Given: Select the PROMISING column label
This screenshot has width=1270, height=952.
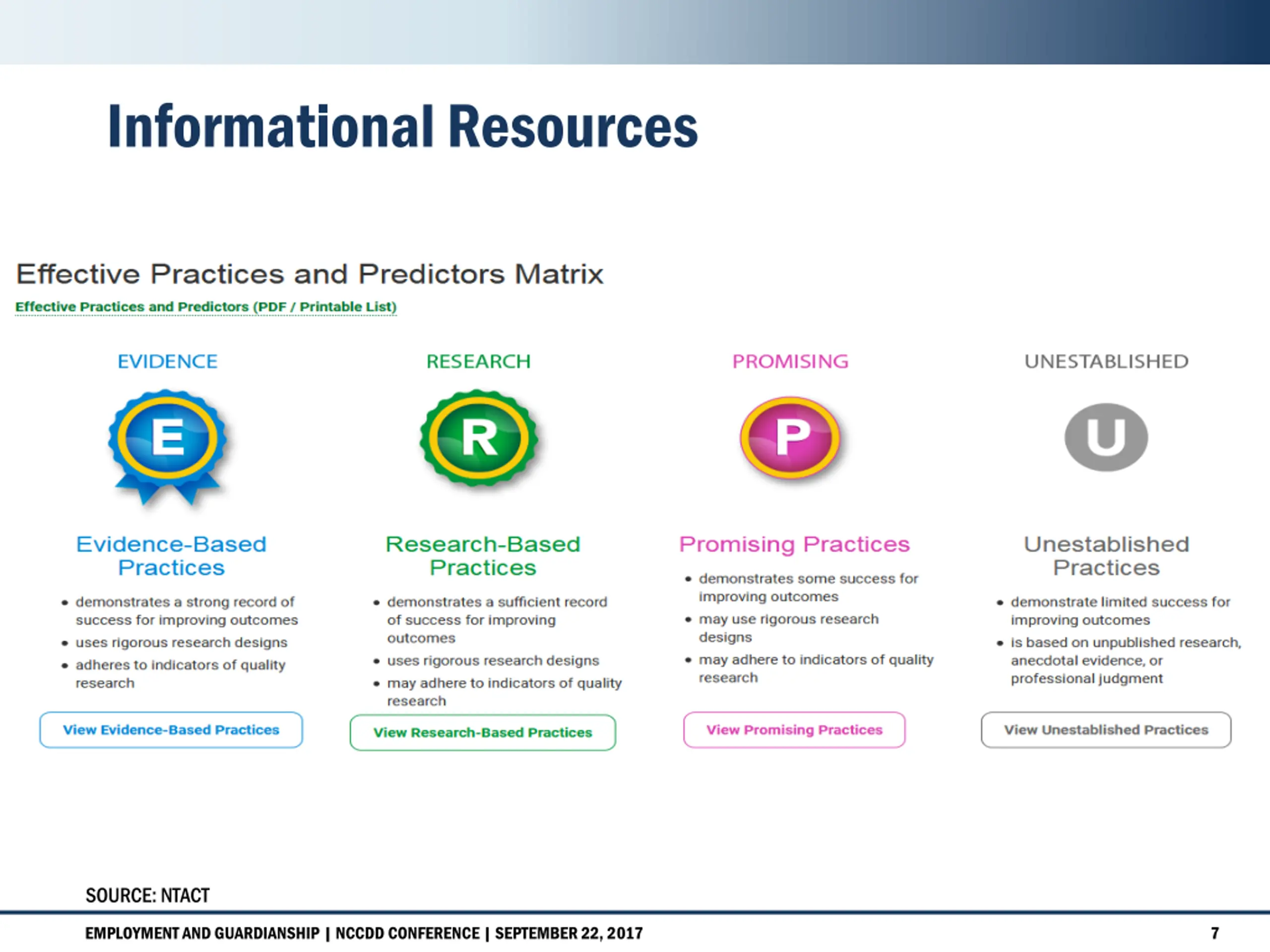Looking at the screenshot, I should [x=790, y=361].
